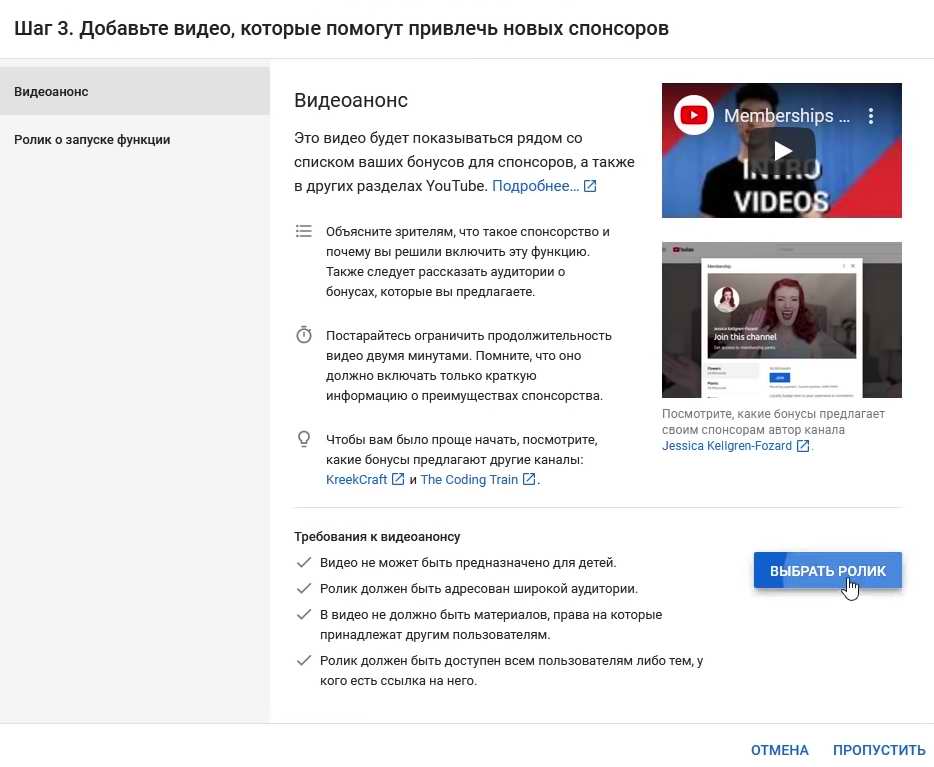Click the list icon beside Объясните зрителям
The image size is (934, 767).
[304, 231]
